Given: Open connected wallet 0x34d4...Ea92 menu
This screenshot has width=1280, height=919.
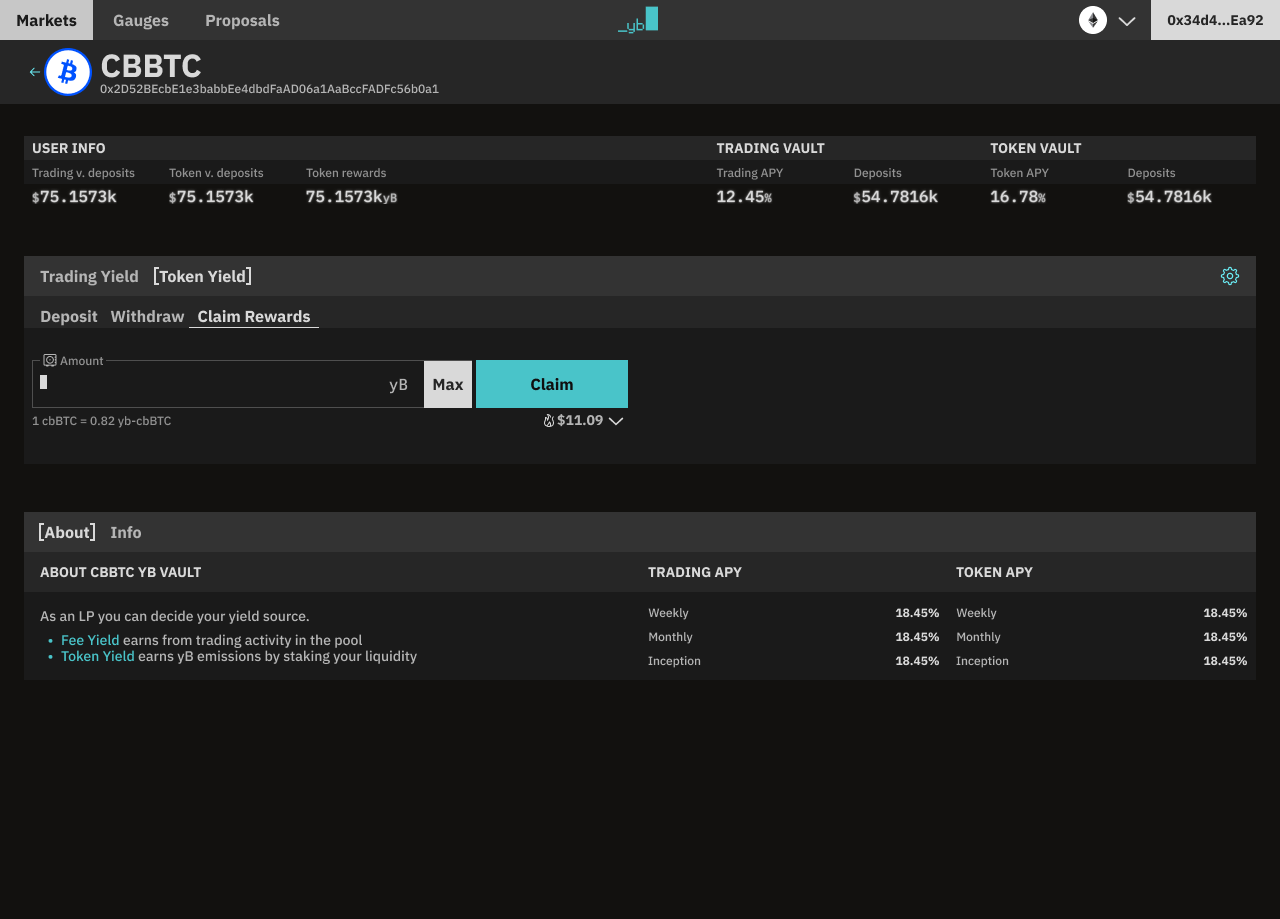Looking at the screenshot, I should point(1215,20).
